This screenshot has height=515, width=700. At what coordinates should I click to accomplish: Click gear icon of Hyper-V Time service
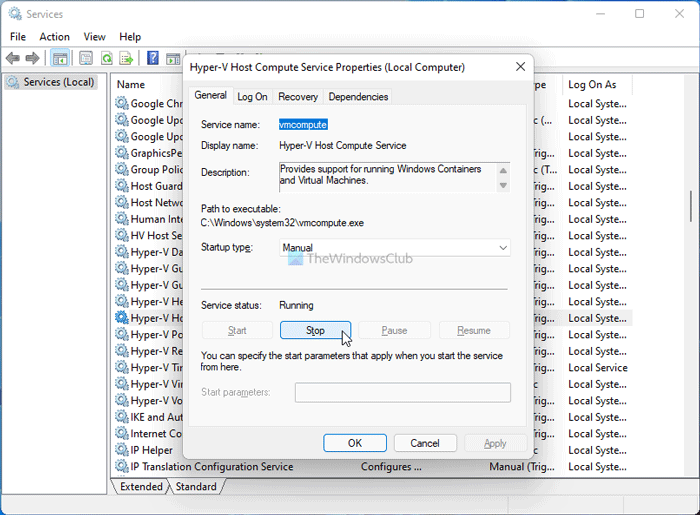coord(122,367)
